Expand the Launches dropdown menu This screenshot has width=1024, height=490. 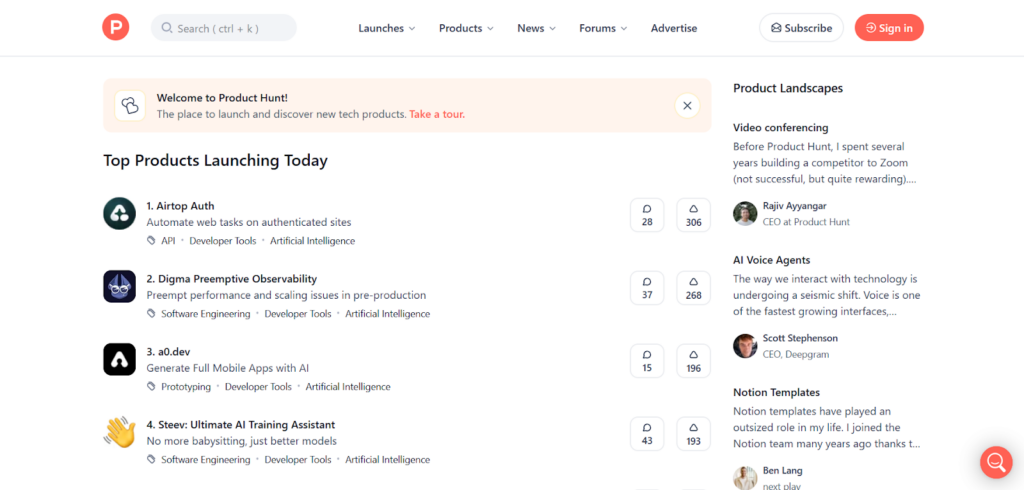[x=387, y=28]
